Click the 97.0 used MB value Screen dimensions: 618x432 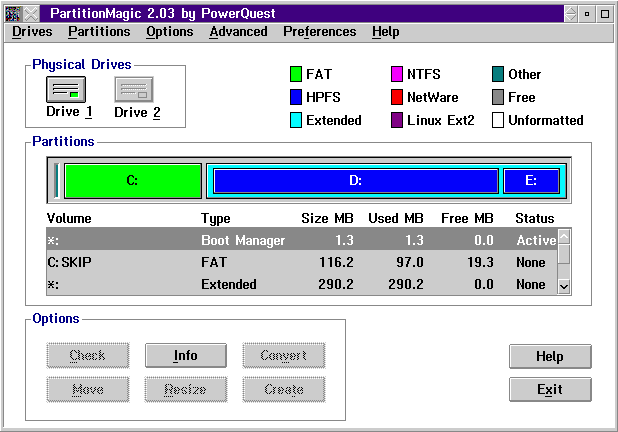410,262
